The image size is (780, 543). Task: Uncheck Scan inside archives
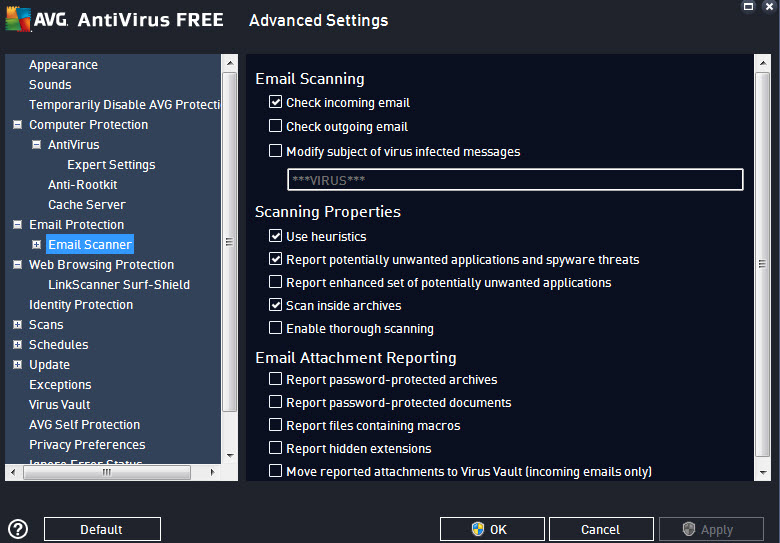click(275, 305)
